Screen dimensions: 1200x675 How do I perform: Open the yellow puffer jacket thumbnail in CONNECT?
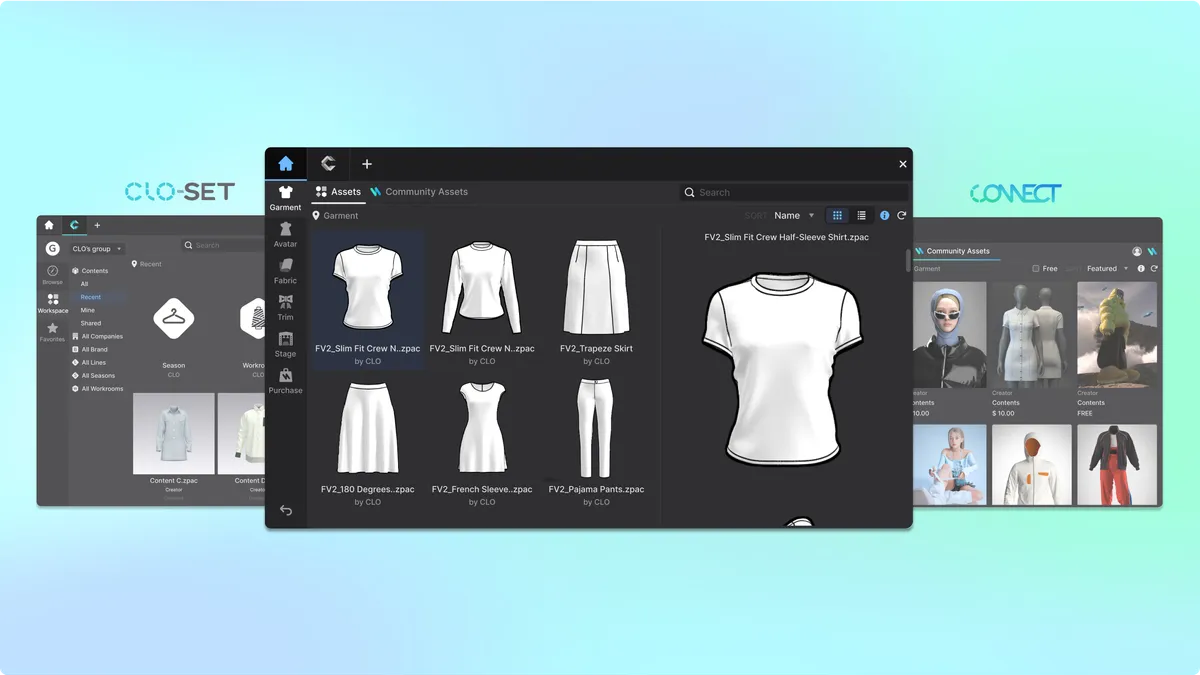tap(1117, 334)
